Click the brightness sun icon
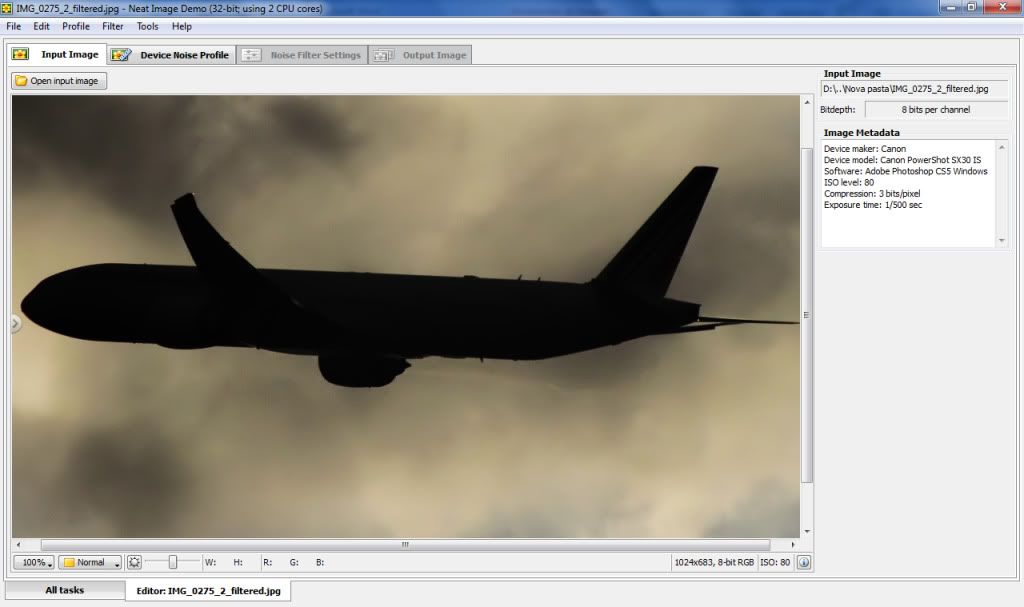The height and width of the screenshot is (607, 1024). pos(135,562)
